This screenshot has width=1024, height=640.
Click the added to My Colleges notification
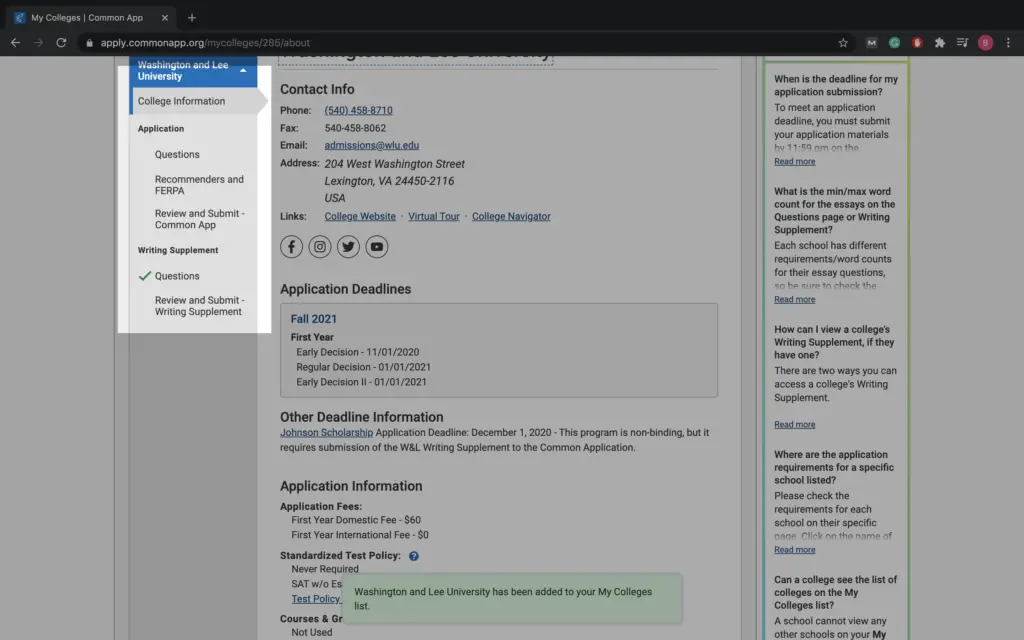[512, 599]
